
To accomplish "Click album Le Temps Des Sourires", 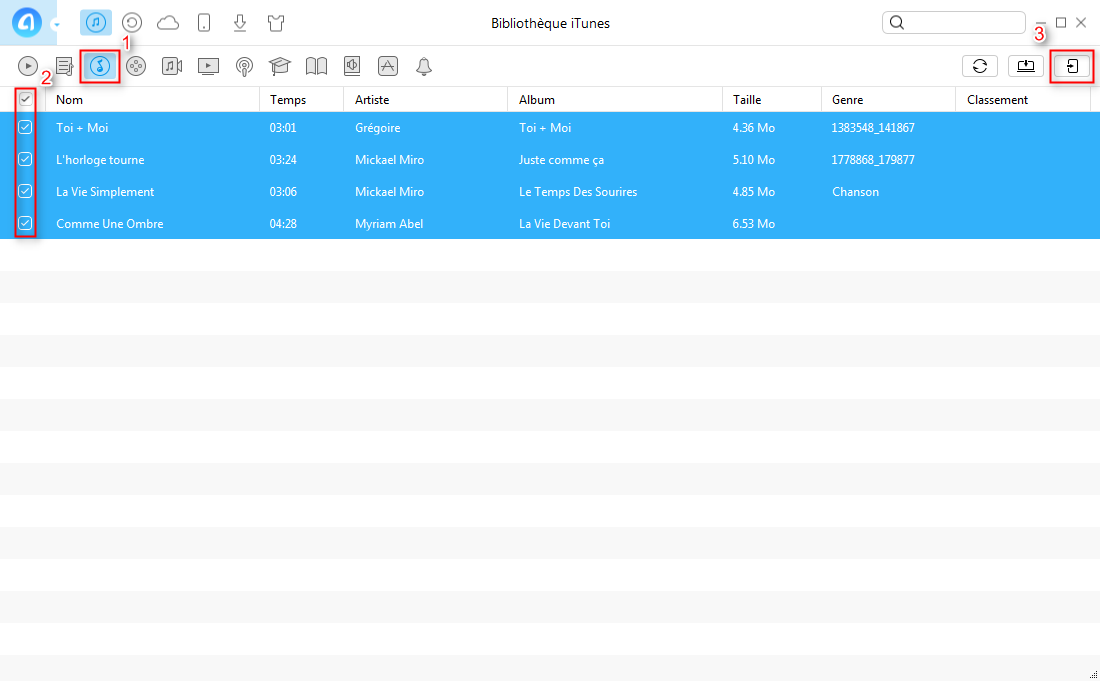I will click(x=578, y=191).
